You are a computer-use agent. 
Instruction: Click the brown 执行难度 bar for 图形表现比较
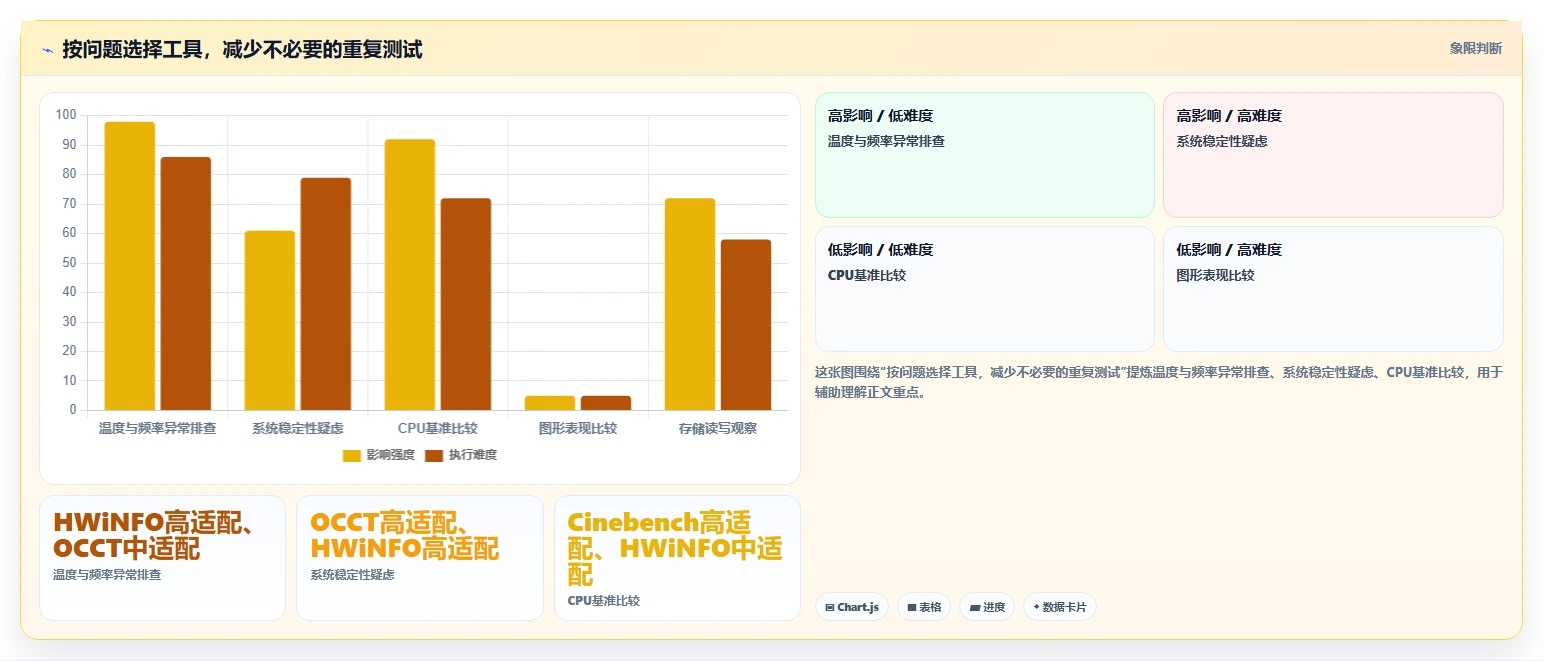[606, 403]
